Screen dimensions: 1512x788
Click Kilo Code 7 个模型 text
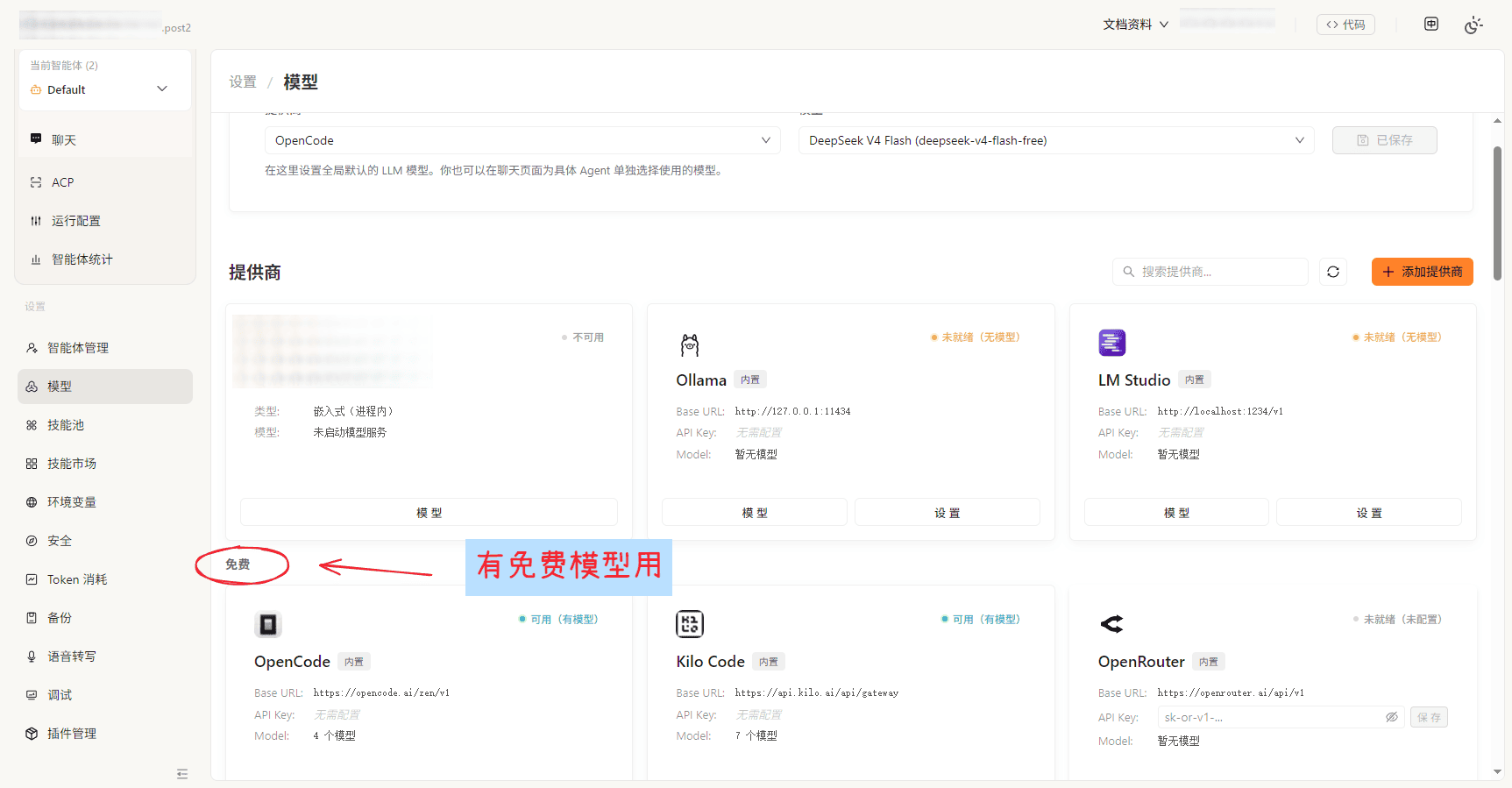point(756,735)
